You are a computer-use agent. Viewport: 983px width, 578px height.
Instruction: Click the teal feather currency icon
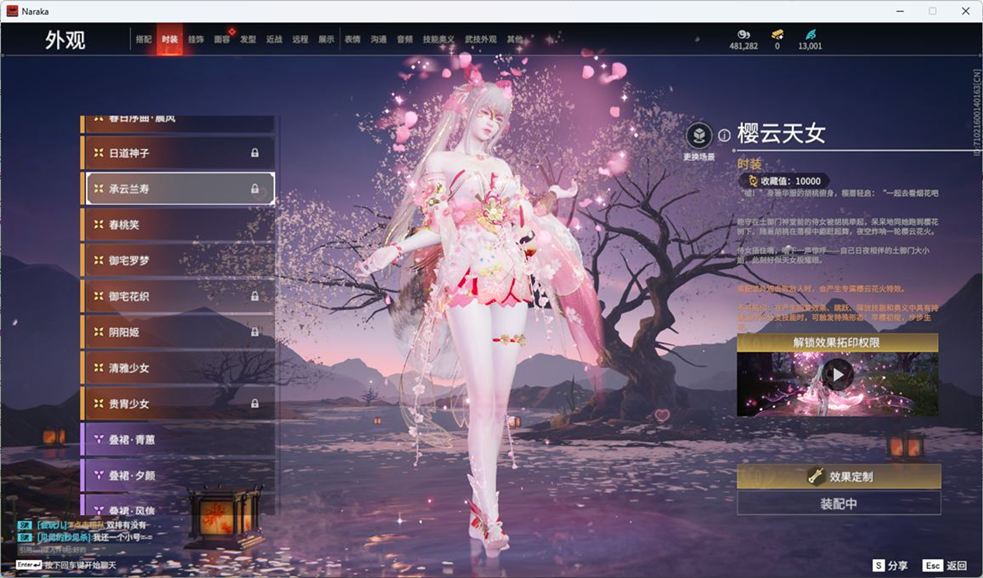[x=811, y=34]
